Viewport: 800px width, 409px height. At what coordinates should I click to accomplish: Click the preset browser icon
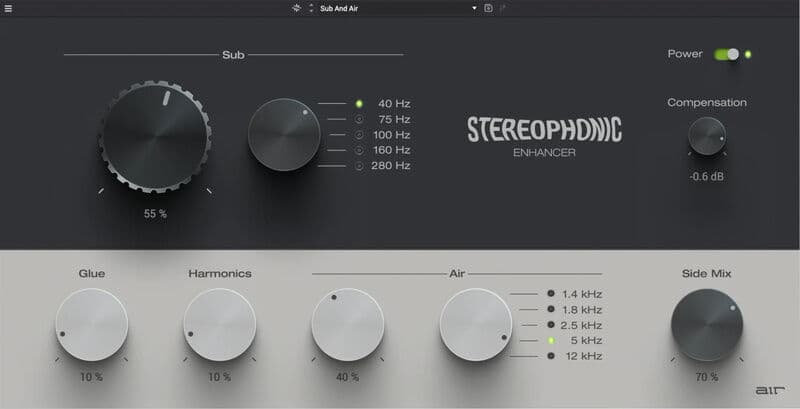(296, 8)
